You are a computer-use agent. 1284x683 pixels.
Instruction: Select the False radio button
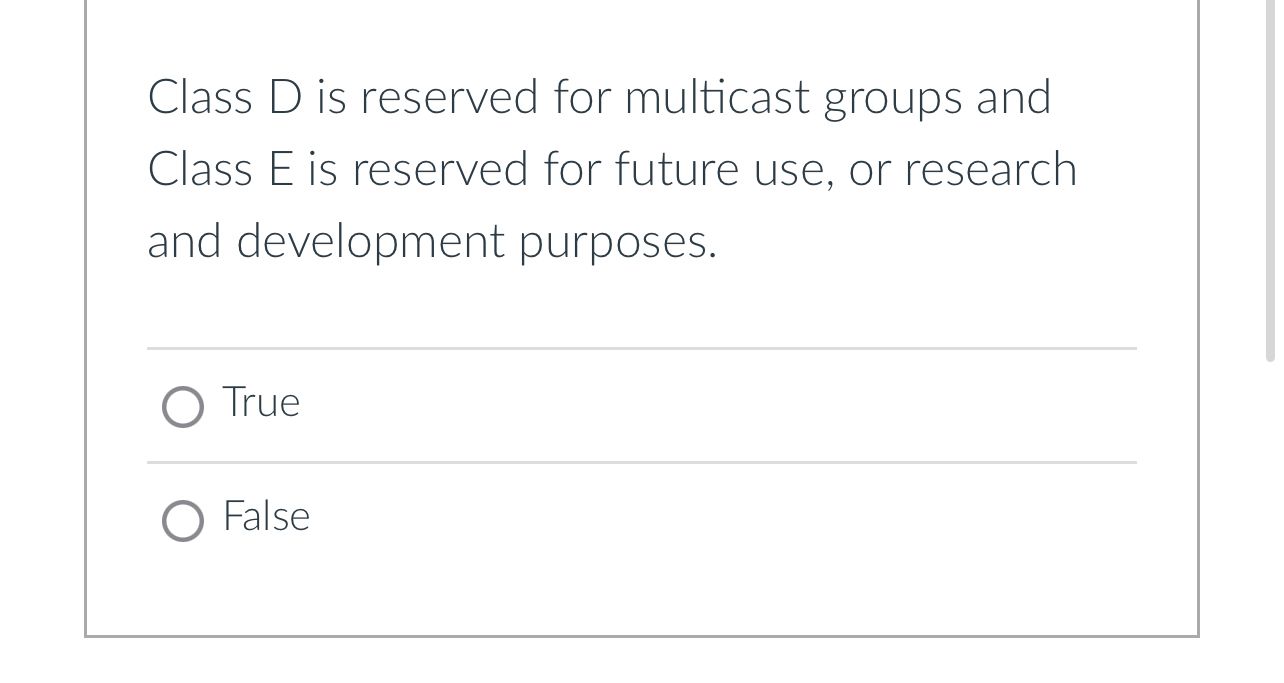point(183,521)
